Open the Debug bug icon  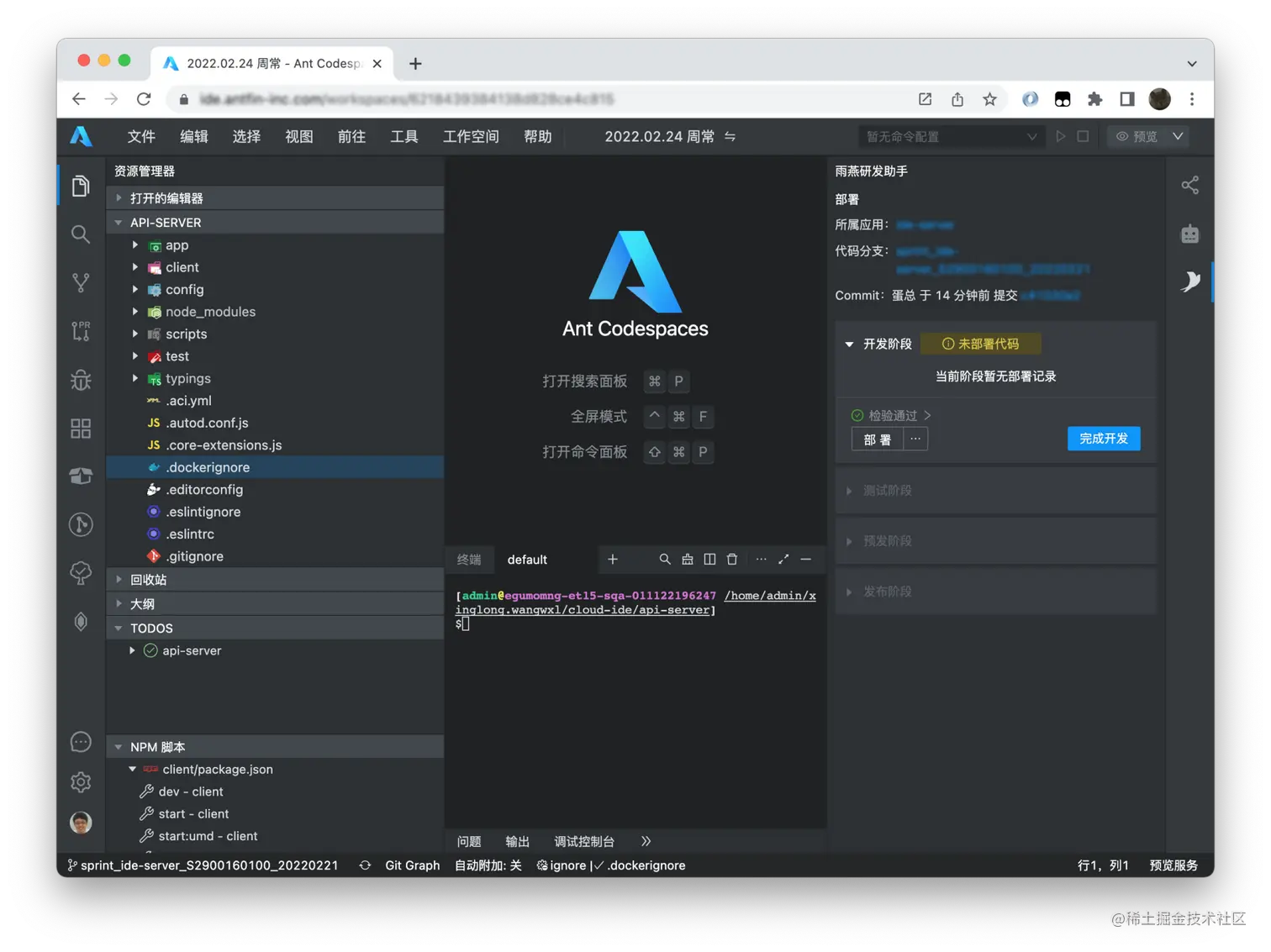tap(81, 380)
